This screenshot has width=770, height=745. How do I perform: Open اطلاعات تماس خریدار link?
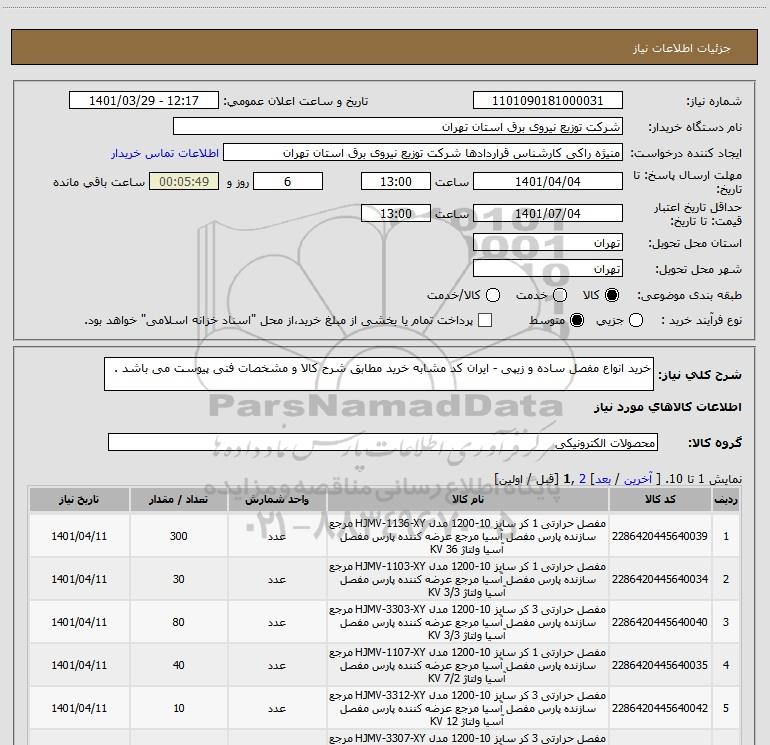click(165, 153)
